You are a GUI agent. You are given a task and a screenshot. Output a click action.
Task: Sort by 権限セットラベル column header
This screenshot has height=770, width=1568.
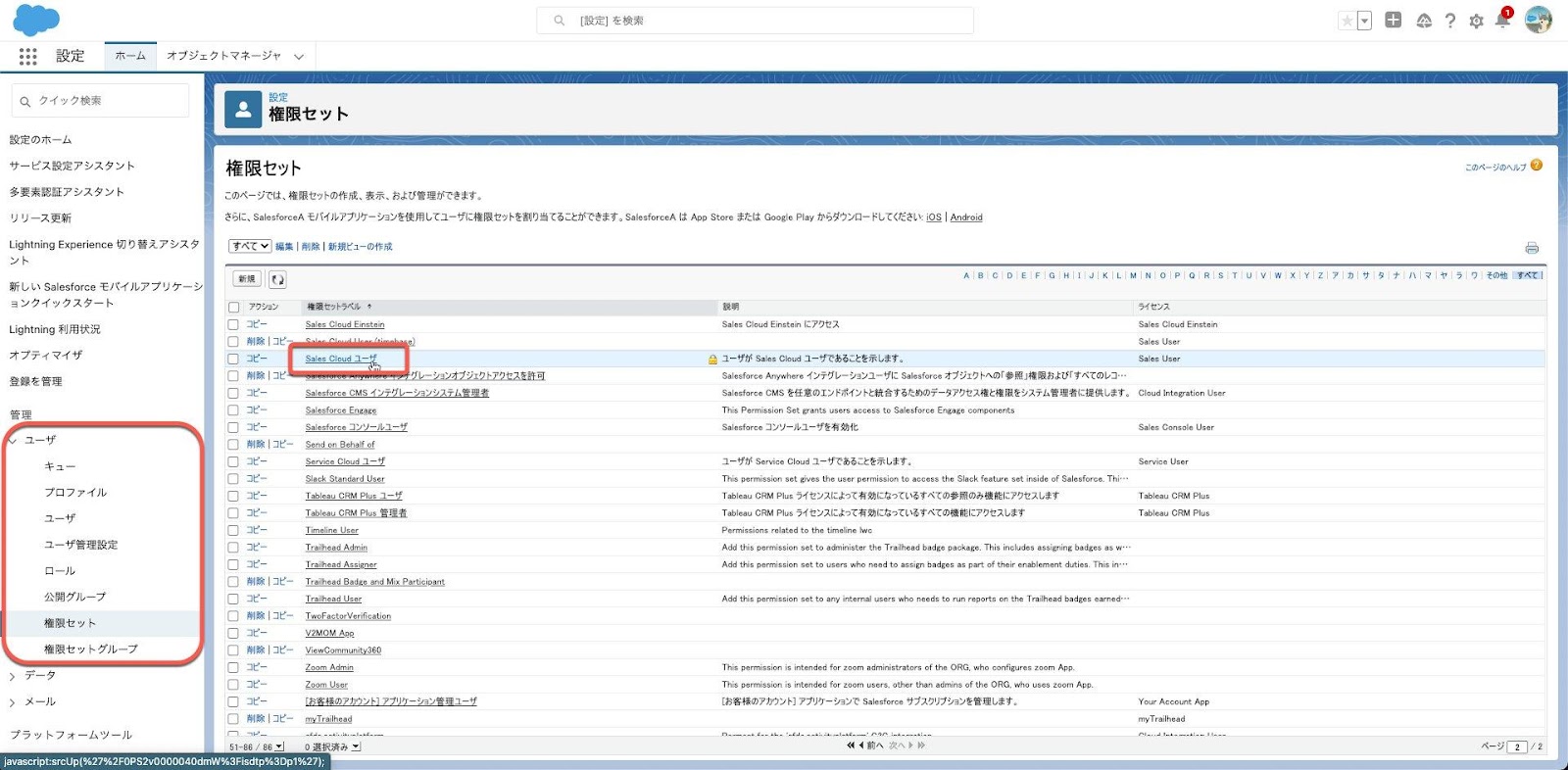pyautogui.click(x=334, y=308)
